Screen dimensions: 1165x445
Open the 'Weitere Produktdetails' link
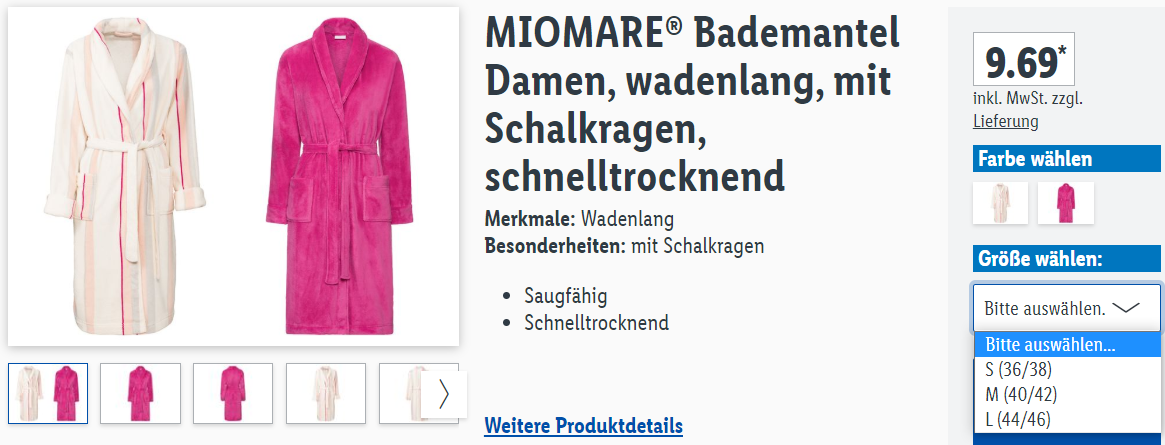point(583,426)
